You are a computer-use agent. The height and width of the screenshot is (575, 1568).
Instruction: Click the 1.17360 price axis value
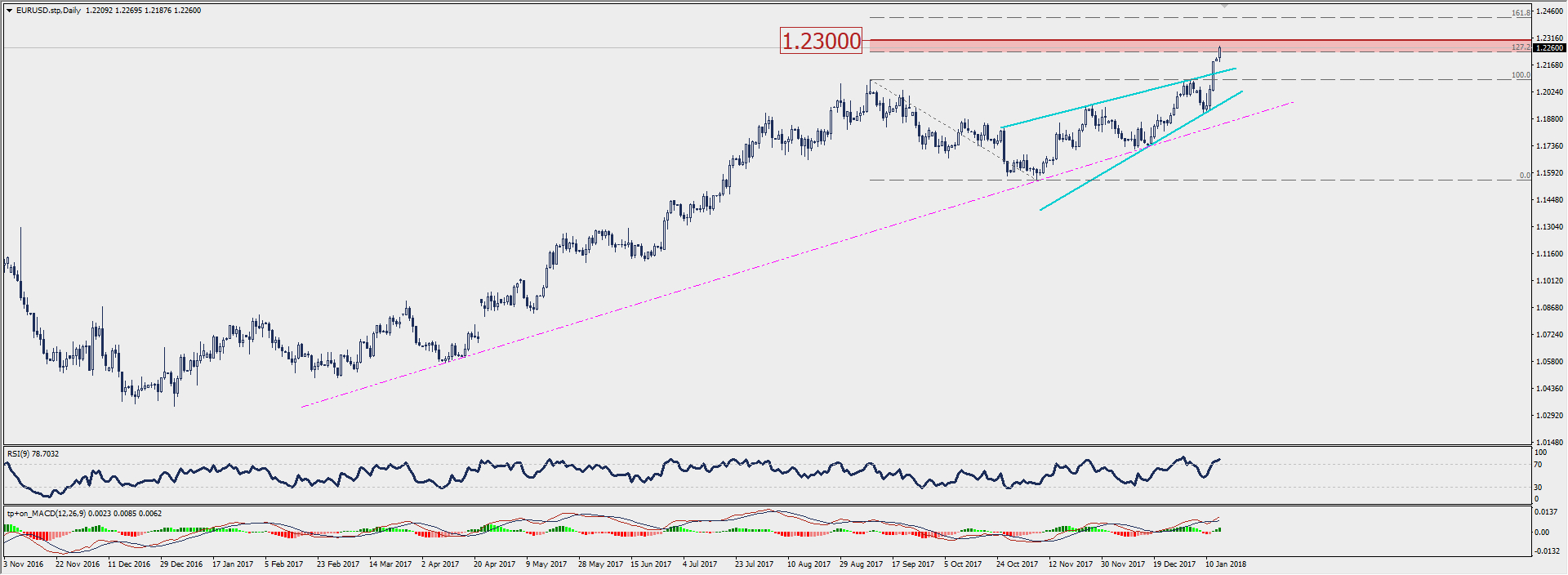[1550, 146]
